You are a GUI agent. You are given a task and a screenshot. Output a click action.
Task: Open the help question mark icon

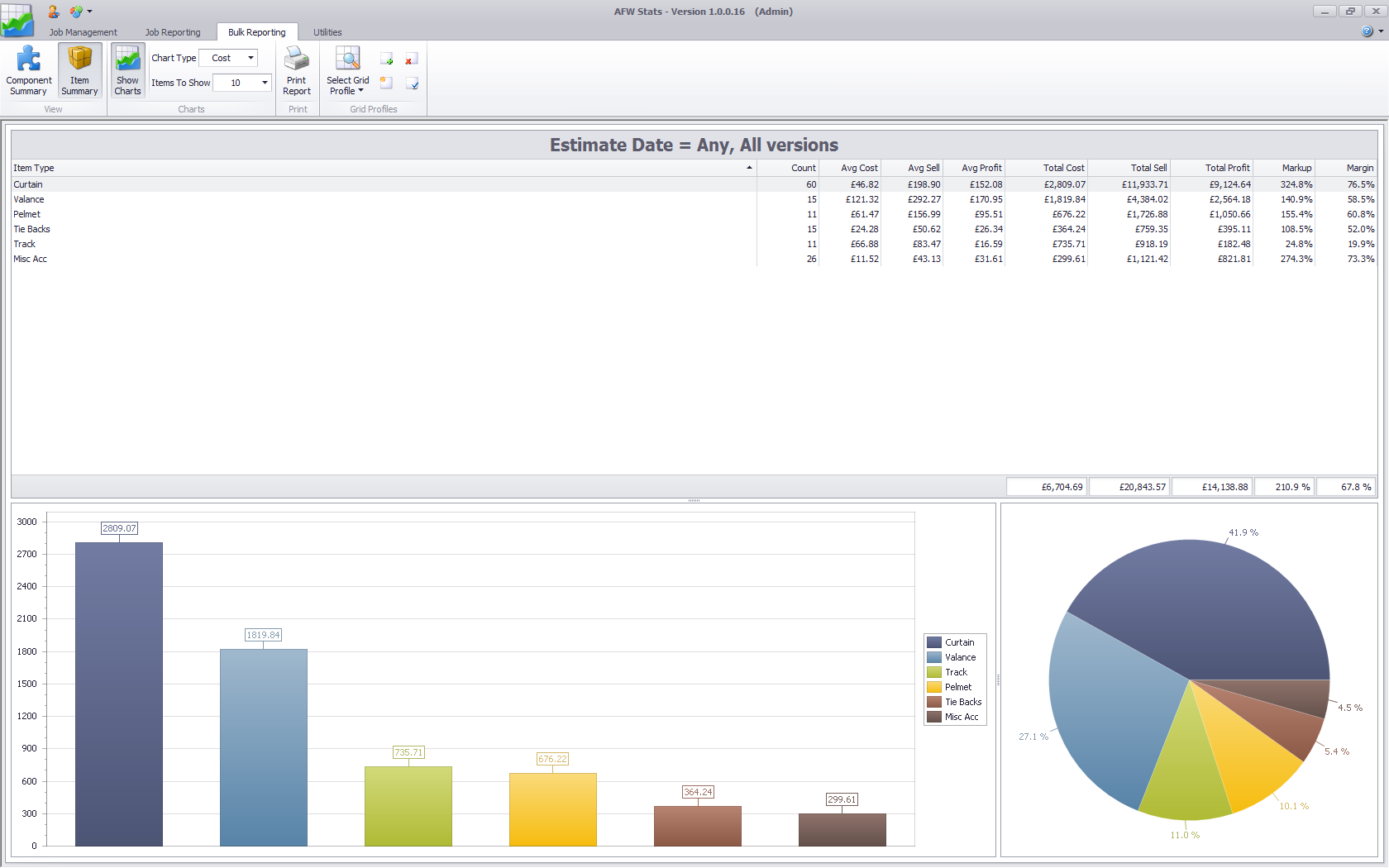pyautogui.click(x=1367, y=31)
